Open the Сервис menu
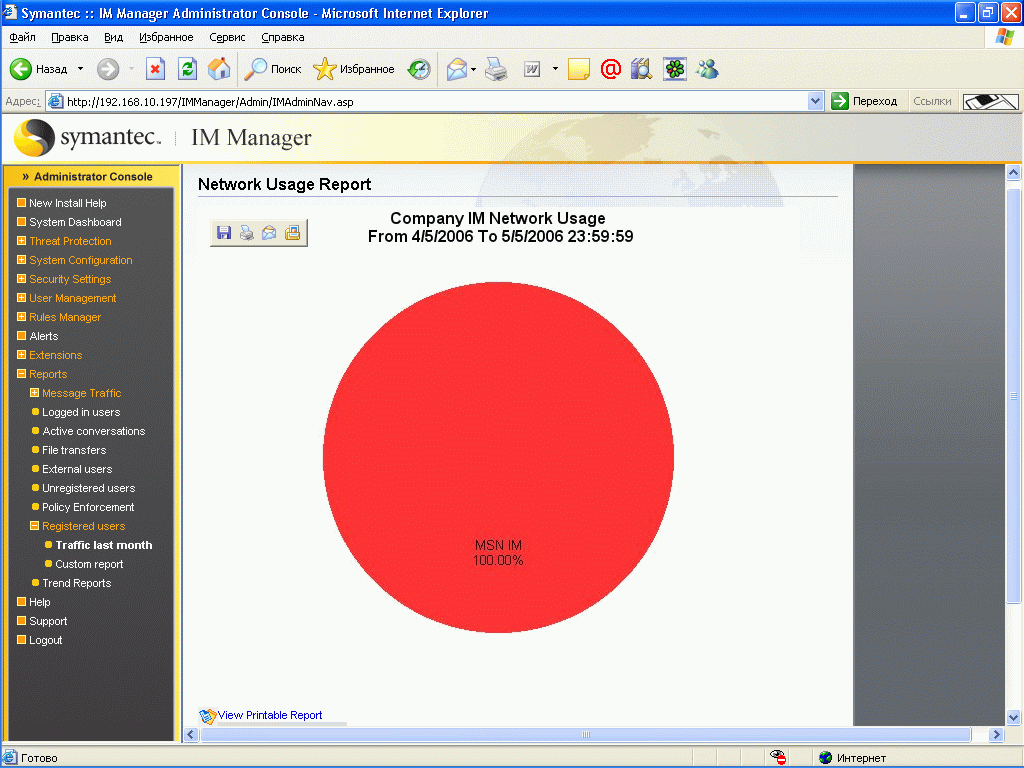Screen dimensions: 1024x768 (x=227, y=37)
